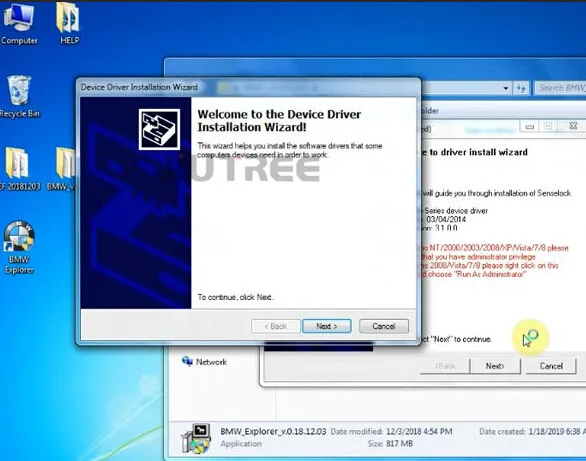
Task: Cancel the Device Driver Installation Wizard
Action: [384, 326]
